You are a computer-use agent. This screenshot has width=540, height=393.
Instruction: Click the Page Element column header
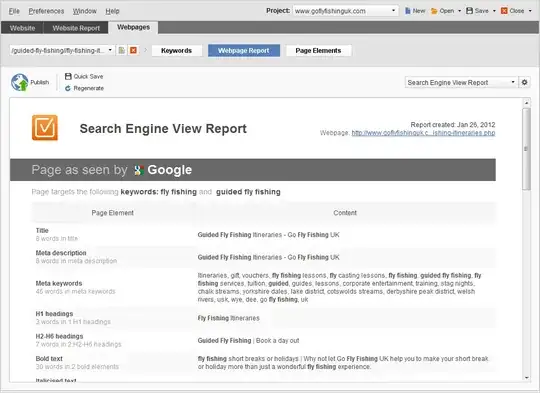(113, 213)
